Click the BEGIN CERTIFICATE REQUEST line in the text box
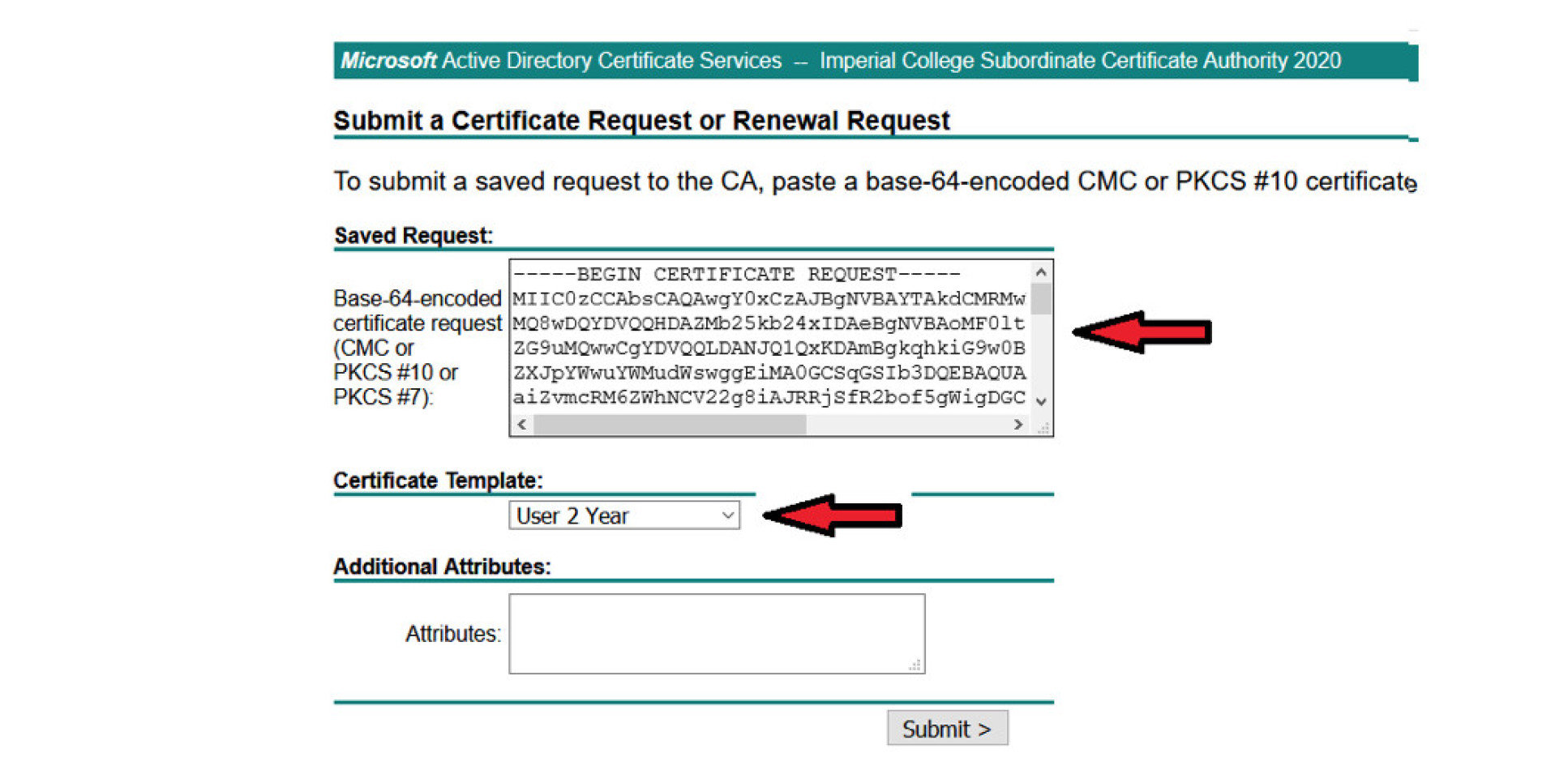 coord(736,274)
